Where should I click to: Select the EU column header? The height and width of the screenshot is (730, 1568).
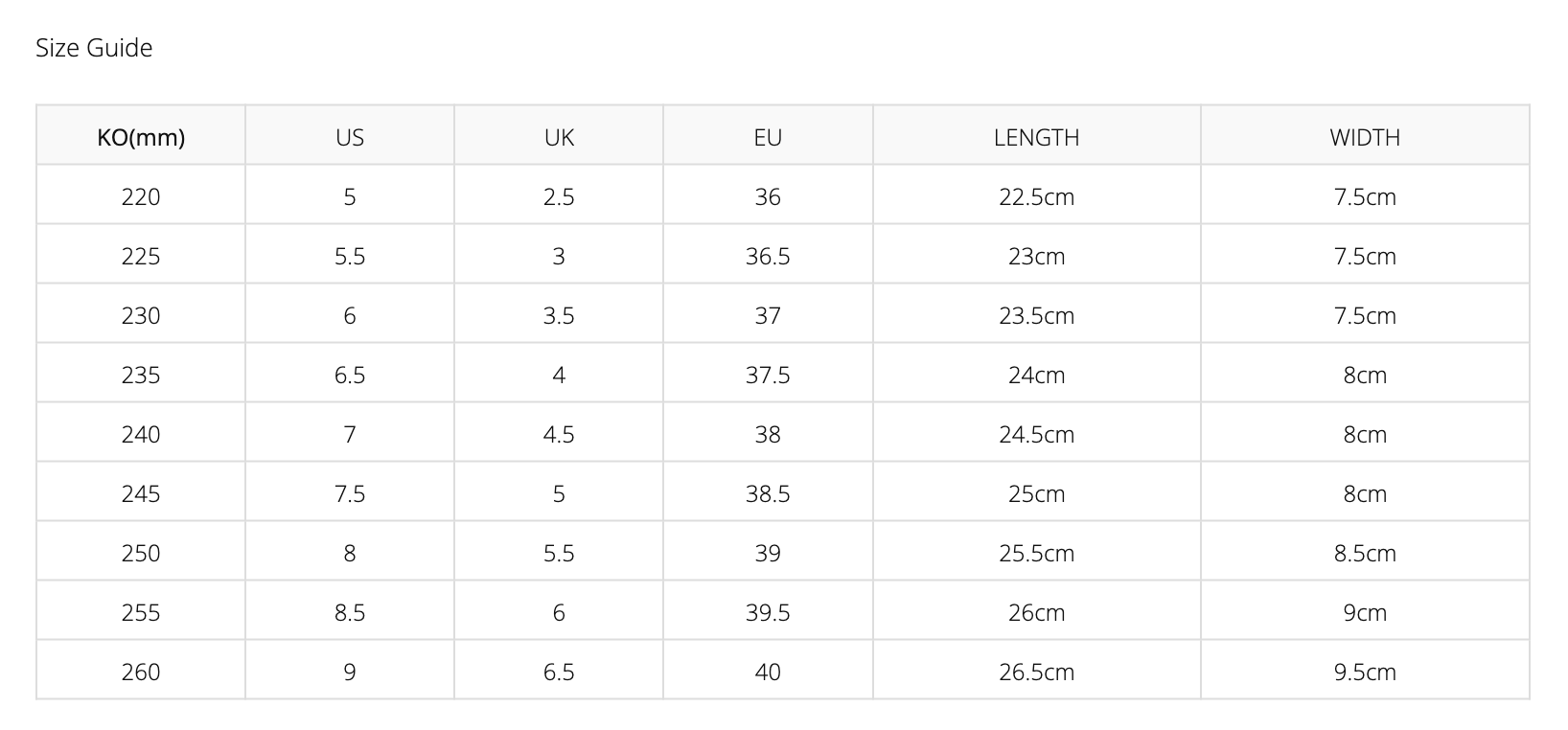[768, 137]
